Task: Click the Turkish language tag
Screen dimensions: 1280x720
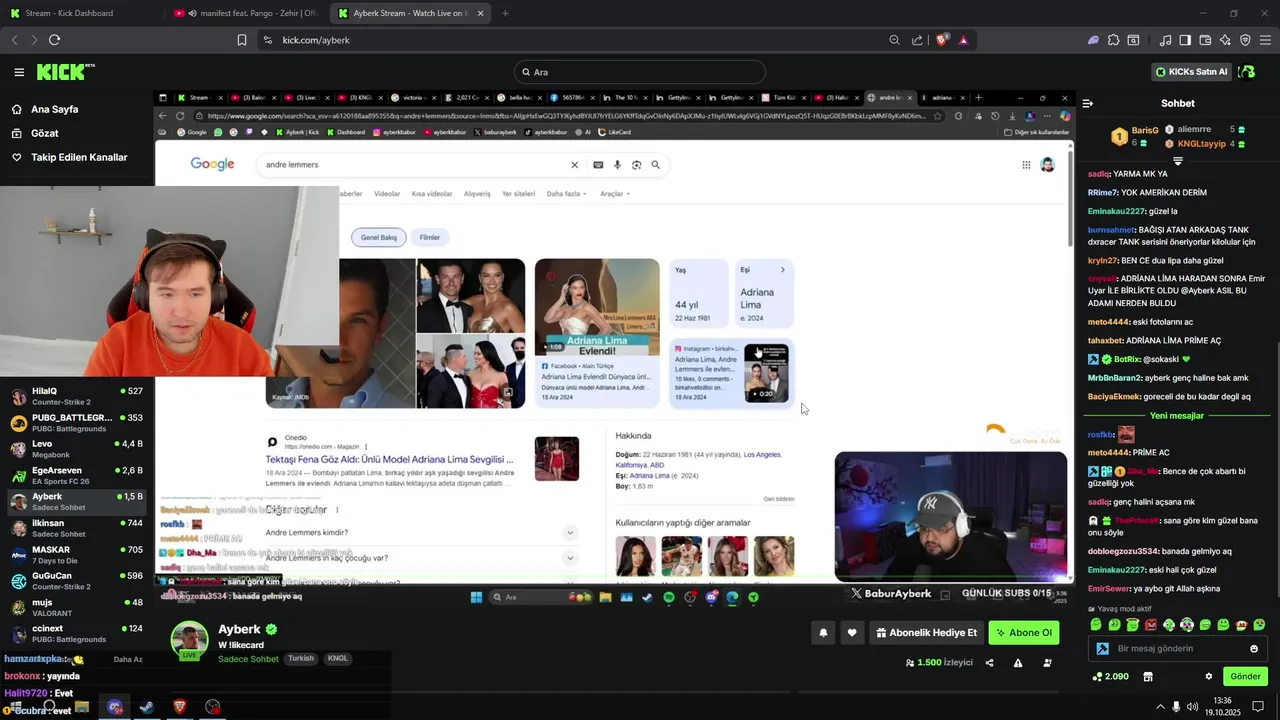Action: click(301, 659)
